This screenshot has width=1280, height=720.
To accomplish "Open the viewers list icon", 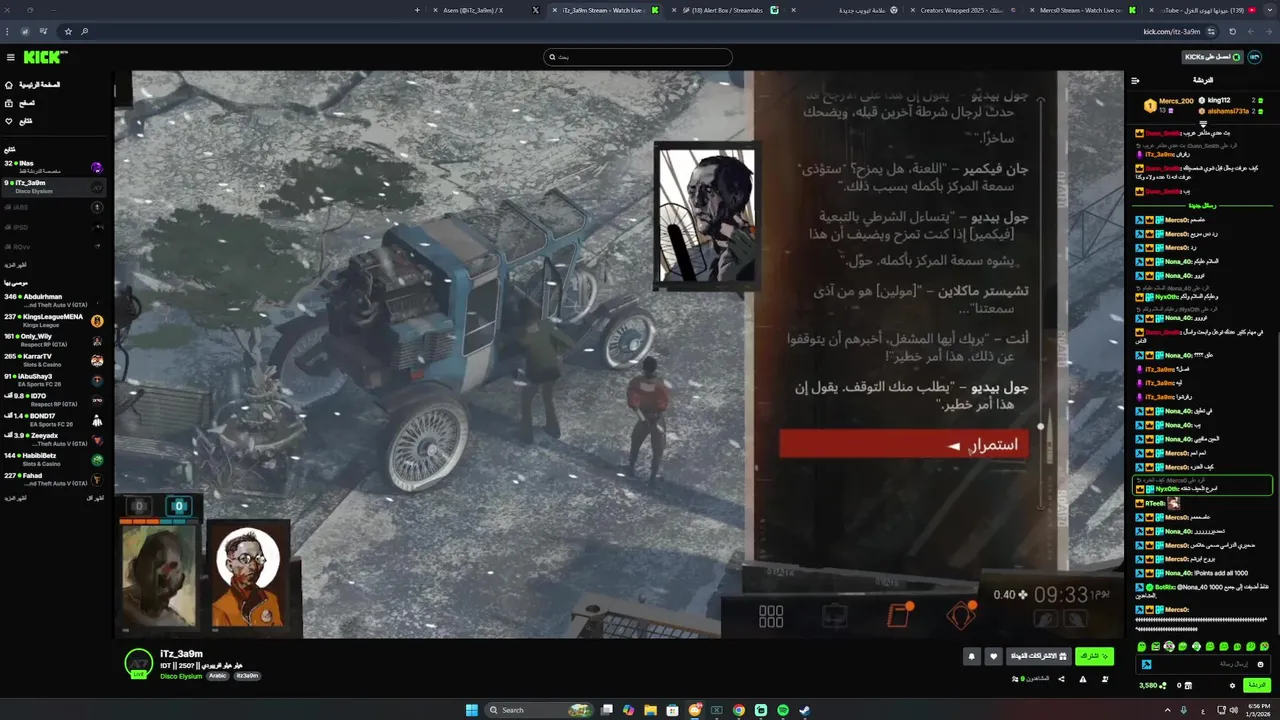I will coord(1016,679).
